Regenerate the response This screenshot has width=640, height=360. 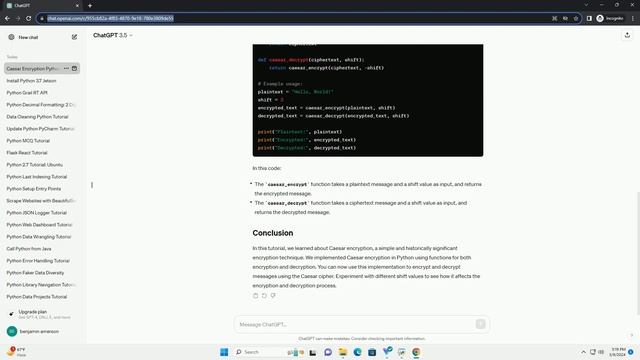[x=264, y=296]
